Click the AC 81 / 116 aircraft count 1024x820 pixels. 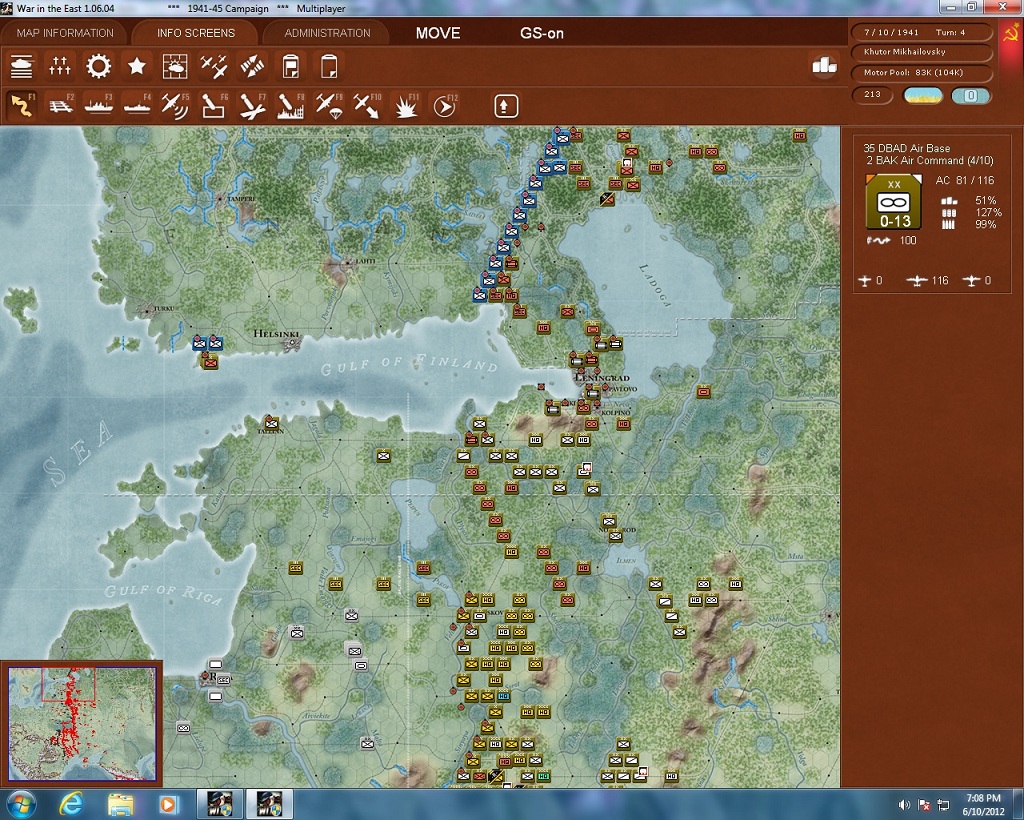point(965,180)
